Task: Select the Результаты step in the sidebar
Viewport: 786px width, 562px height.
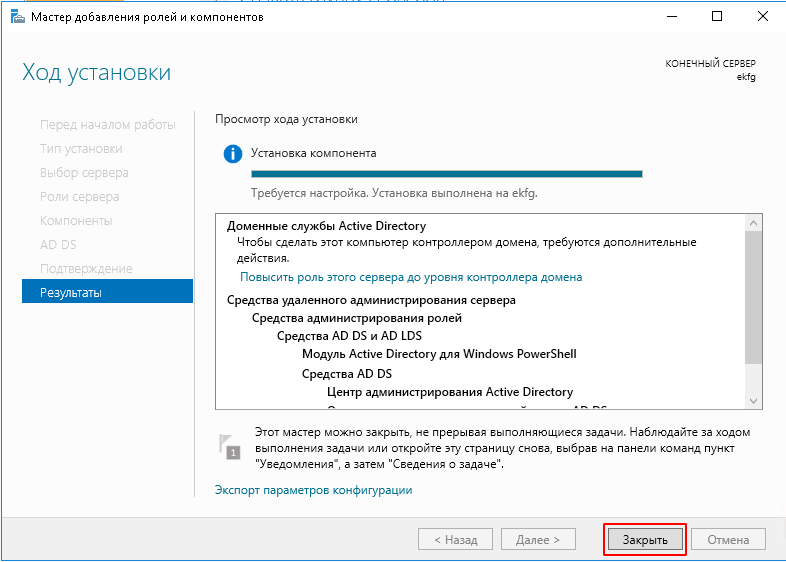Action: 107,291
